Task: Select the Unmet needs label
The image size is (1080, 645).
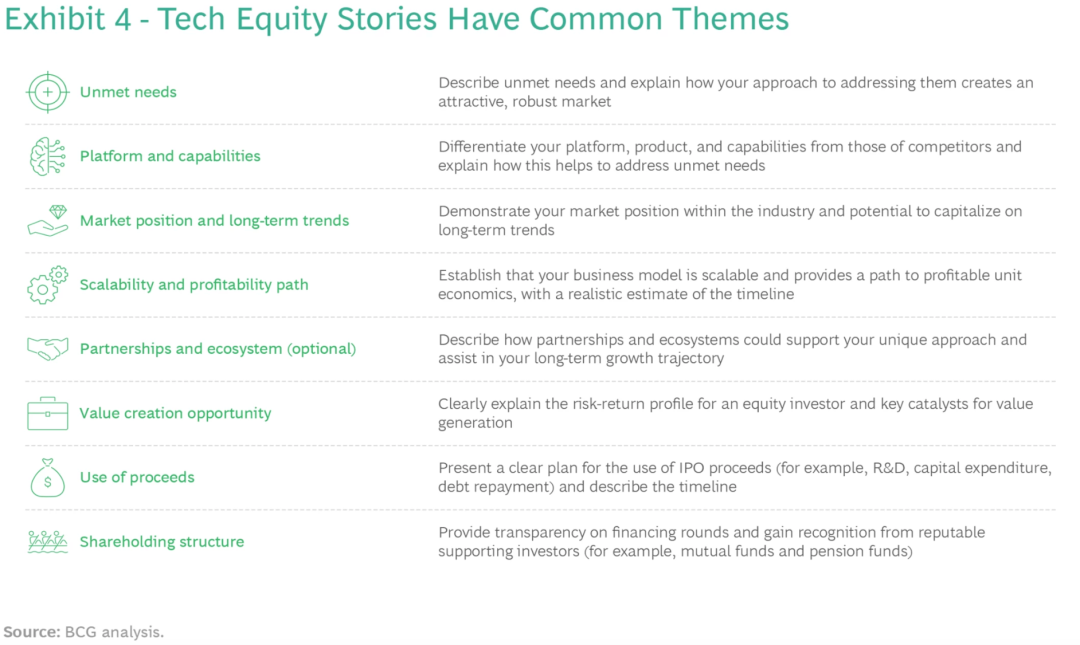Action: pos(128,92)
